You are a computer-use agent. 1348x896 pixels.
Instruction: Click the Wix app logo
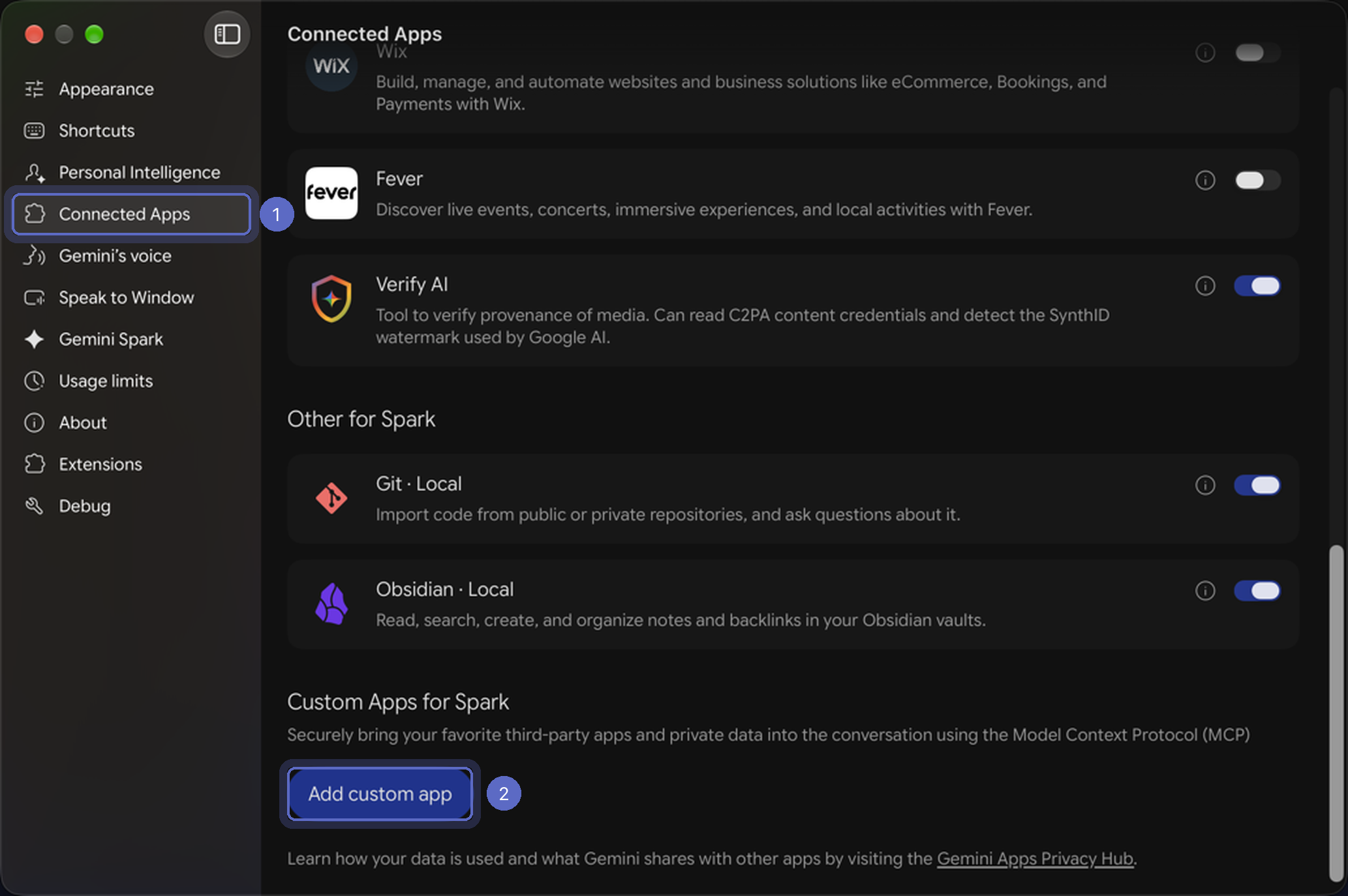pyautogui.click(x=331, y=65)
